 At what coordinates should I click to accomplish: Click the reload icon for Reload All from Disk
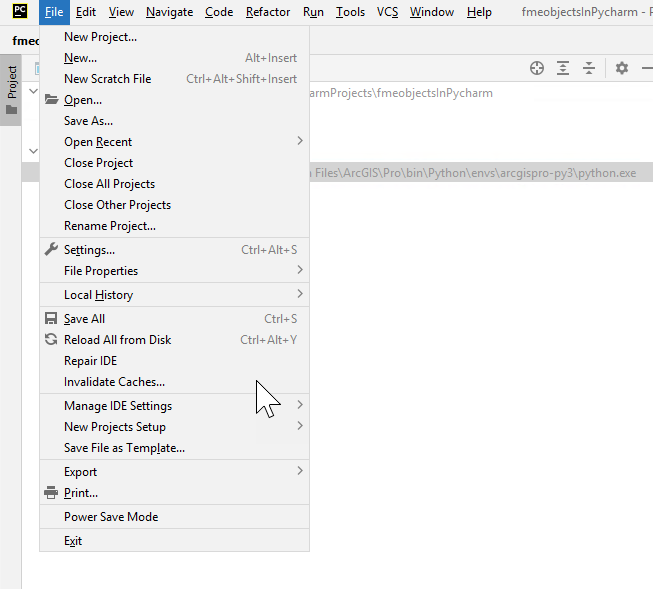point(52,340)
